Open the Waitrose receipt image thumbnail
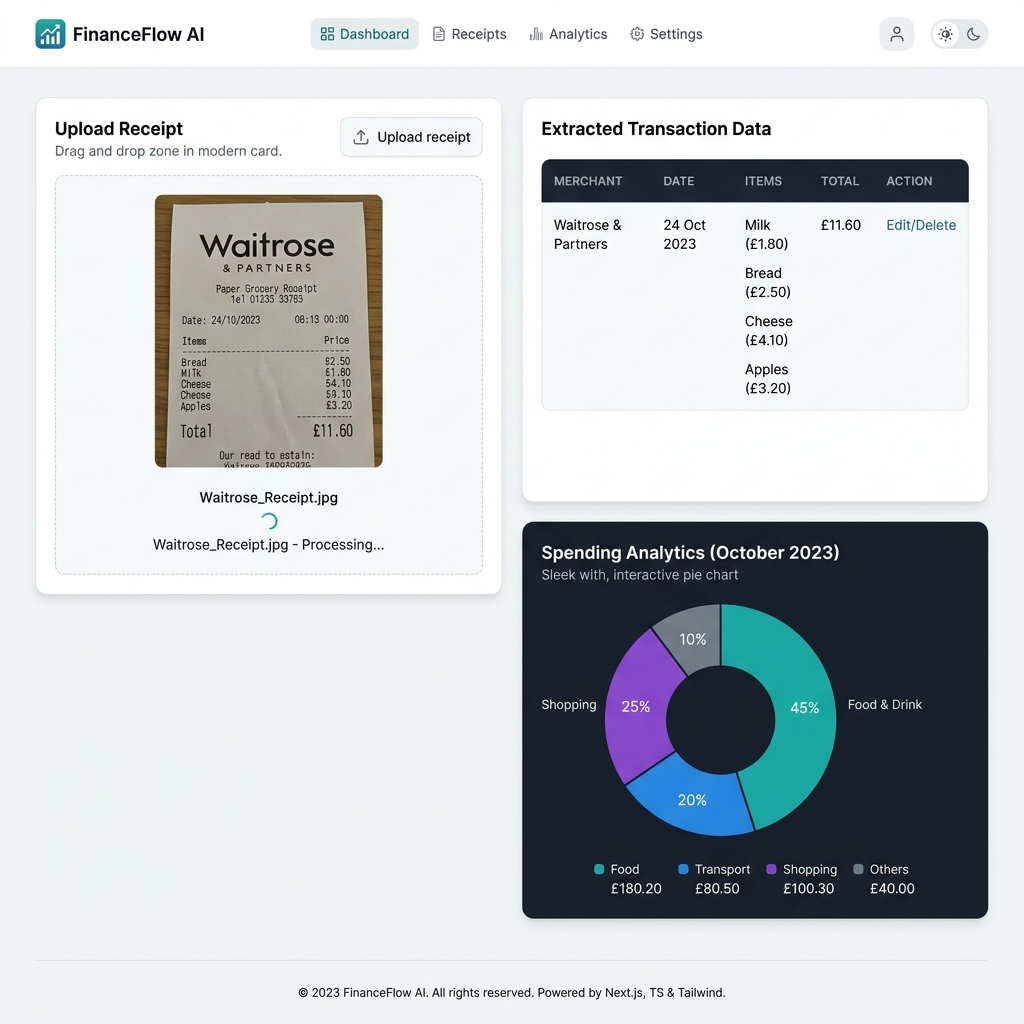Viewport: 1024px width, 1024px height. point(268,331)
